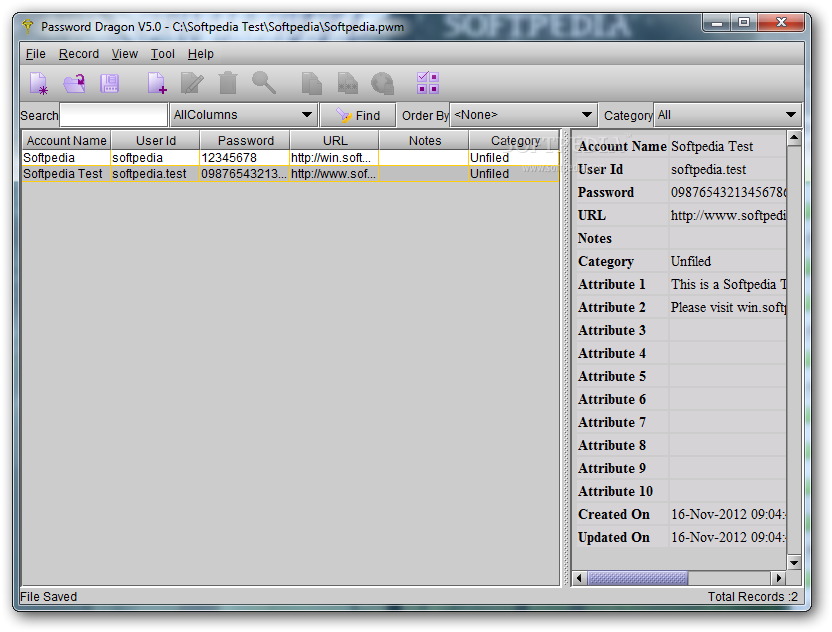Image resolution: width=832 pixels, height=632 pixels.
Task: Click the scroll left arrow in details panel
Action: point(579,578)
